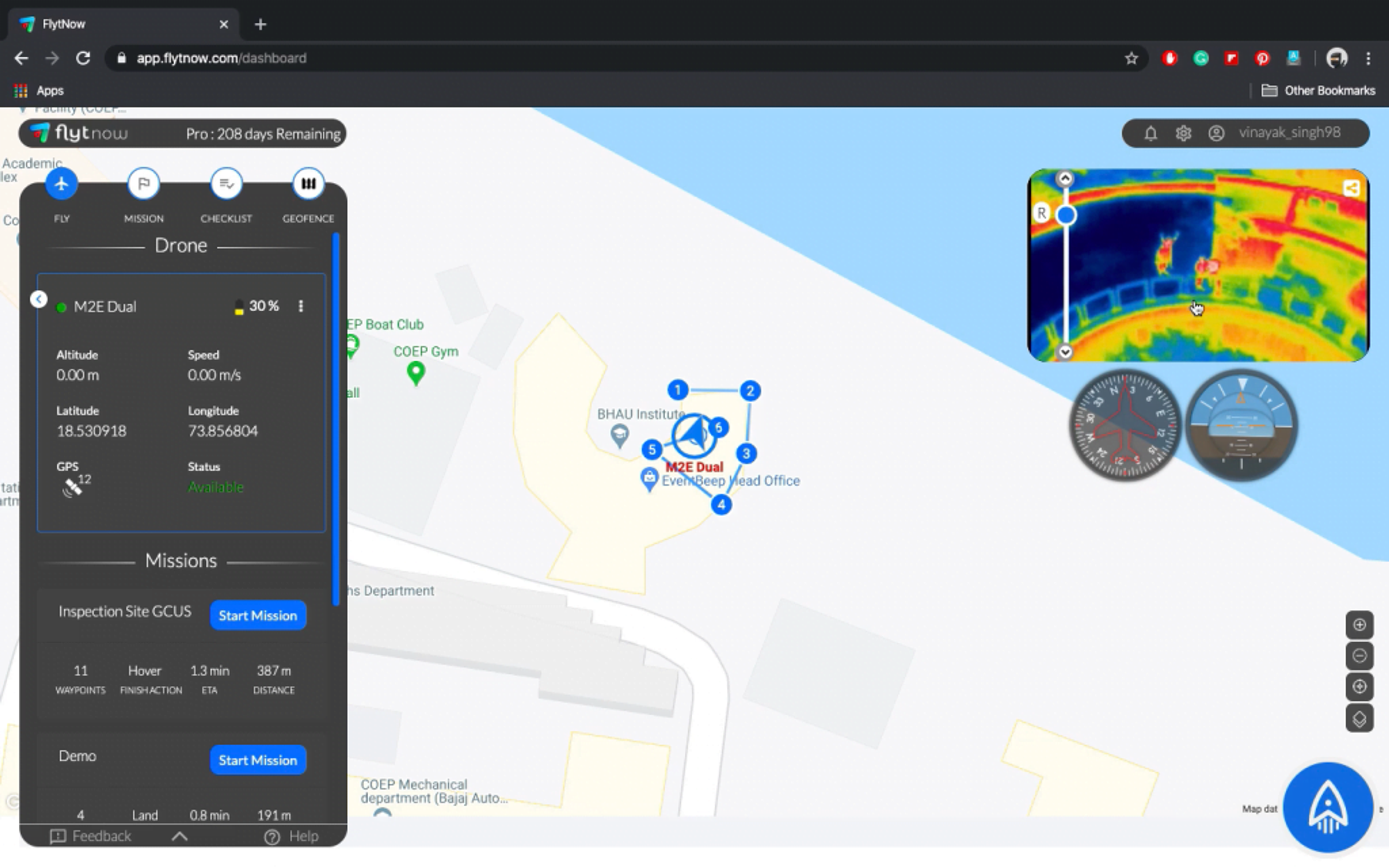Open the Checklist tab icon

tap(226, 184)
